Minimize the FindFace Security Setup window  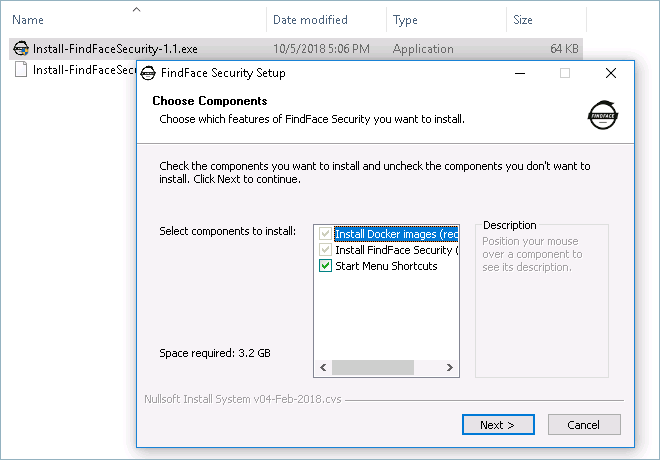pos(520,73)
